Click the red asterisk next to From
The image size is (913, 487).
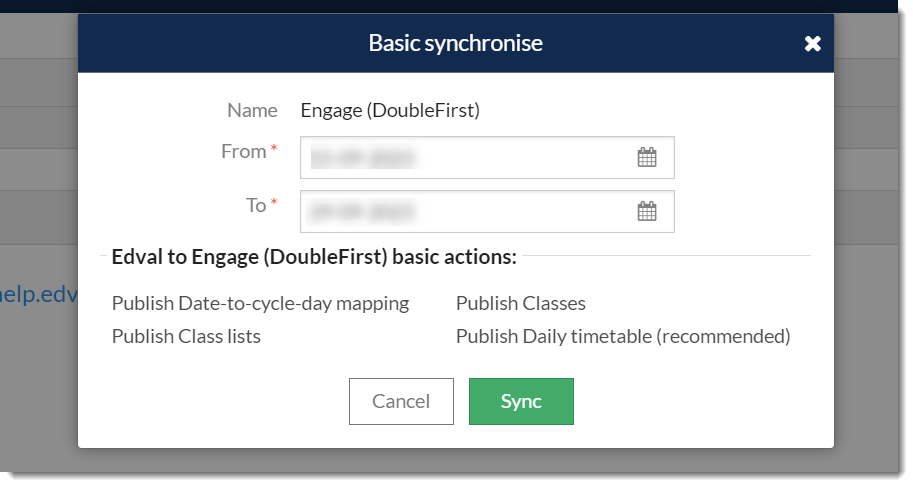coord(274,148)
